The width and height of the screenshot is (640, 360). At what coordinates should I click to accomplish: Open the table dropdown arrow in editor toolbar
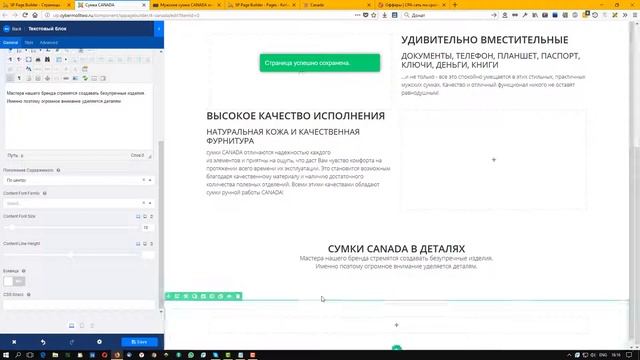tap(66, 60)
